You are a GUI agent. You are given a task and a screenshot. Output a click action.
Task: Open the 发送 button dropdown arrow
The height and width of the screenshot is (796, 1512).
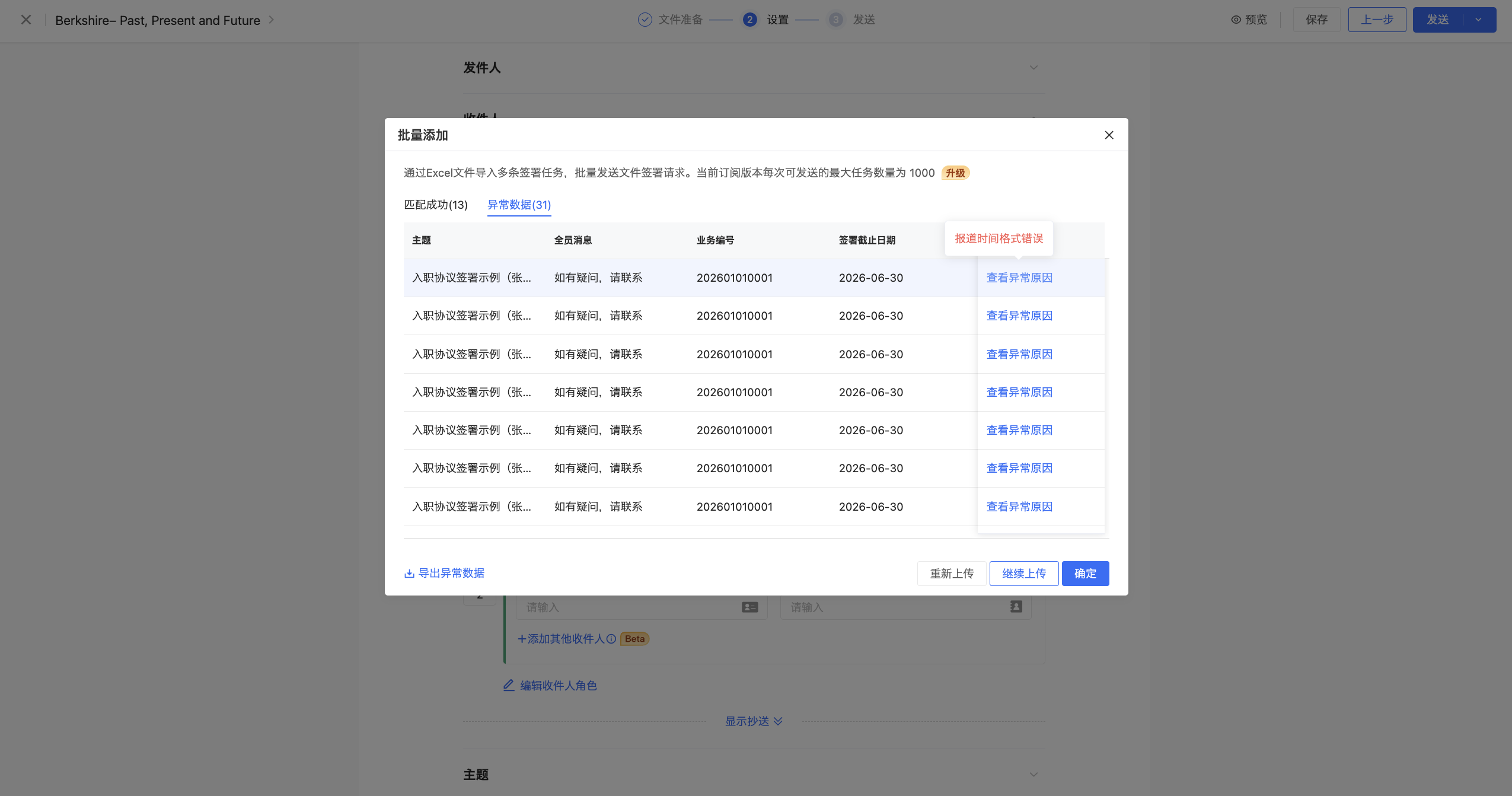point(1478,20)
